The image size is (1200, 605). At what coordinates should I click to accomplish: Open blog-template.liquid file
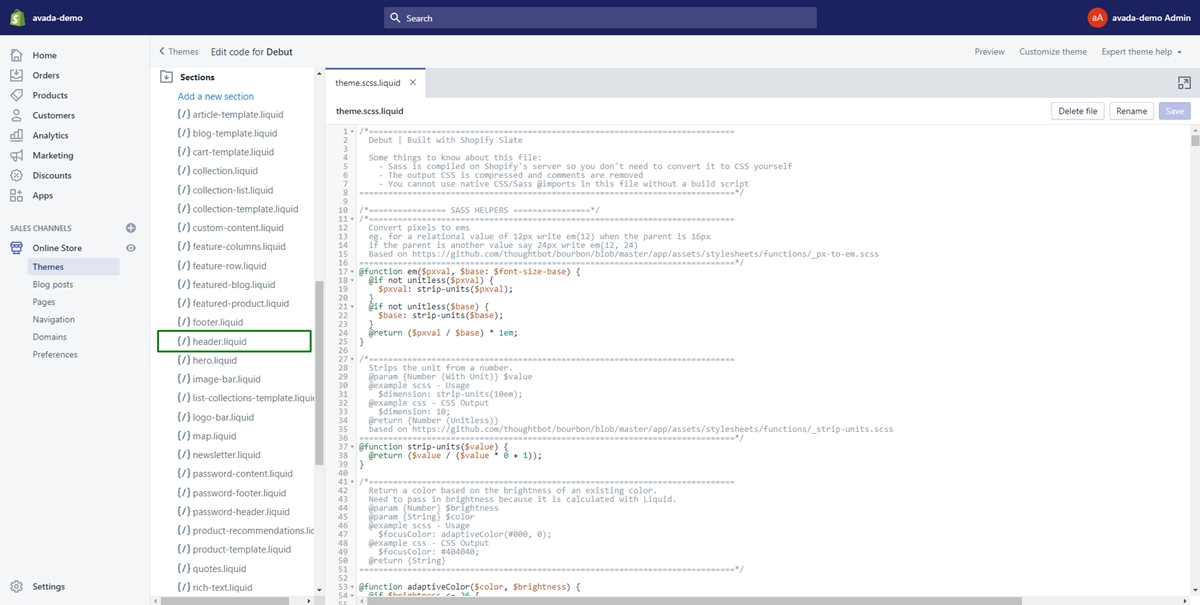coord(227,133)
